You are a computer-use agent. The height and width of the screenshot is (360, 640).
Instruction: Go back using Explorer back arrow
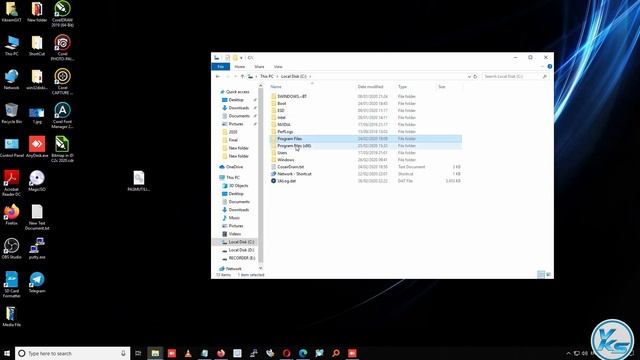[218, 76]
